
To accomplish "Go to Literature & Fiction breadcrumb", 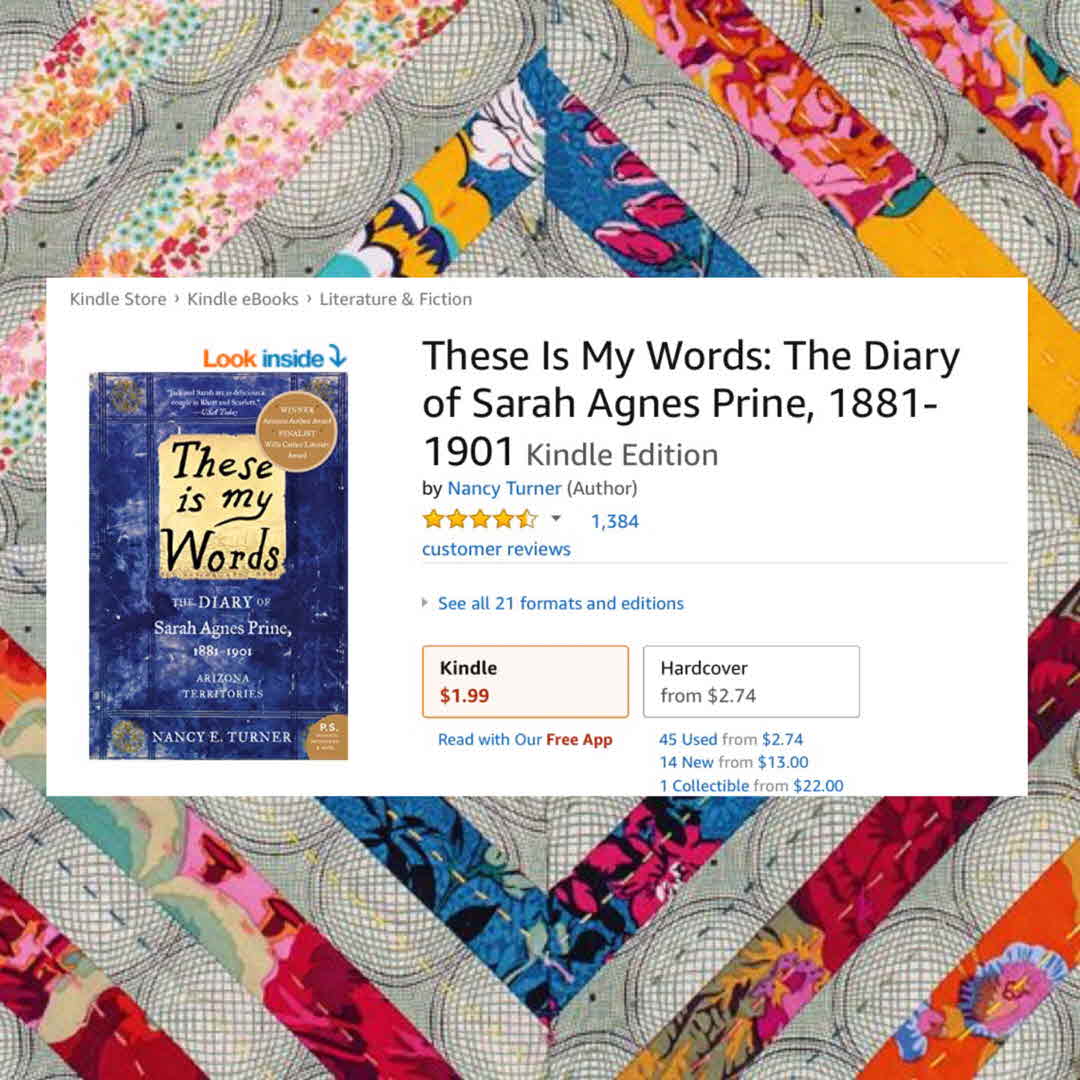I will point(395,299).
